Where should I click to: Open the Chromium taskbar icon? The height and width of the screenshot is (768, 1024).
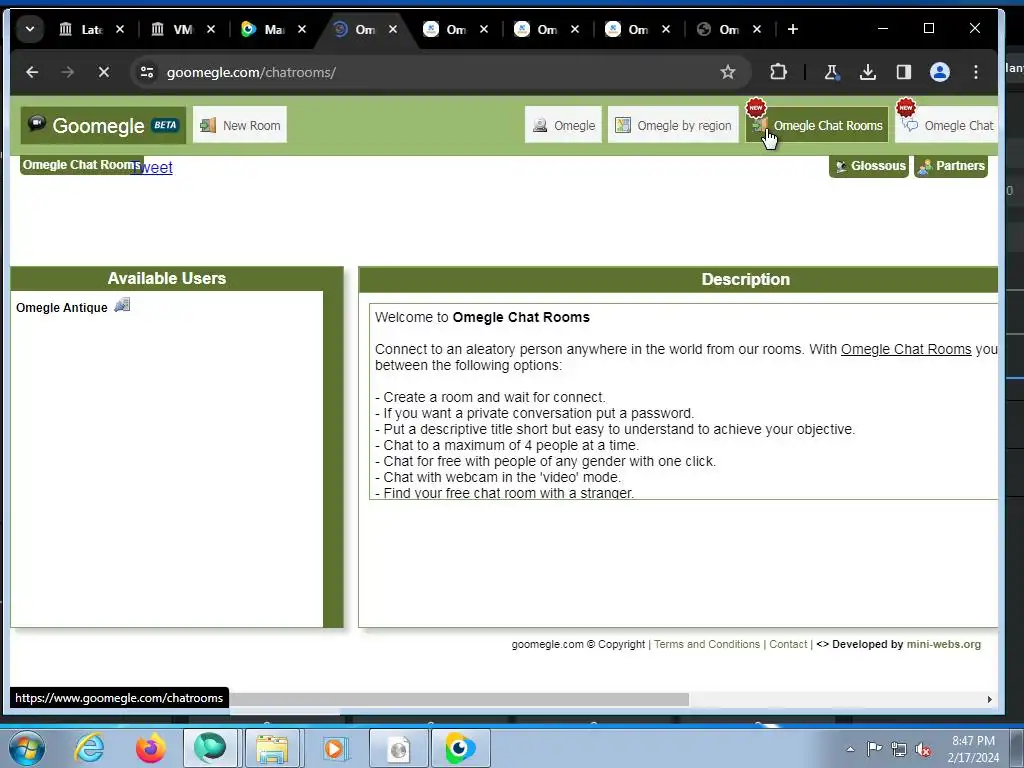point(460,748)
